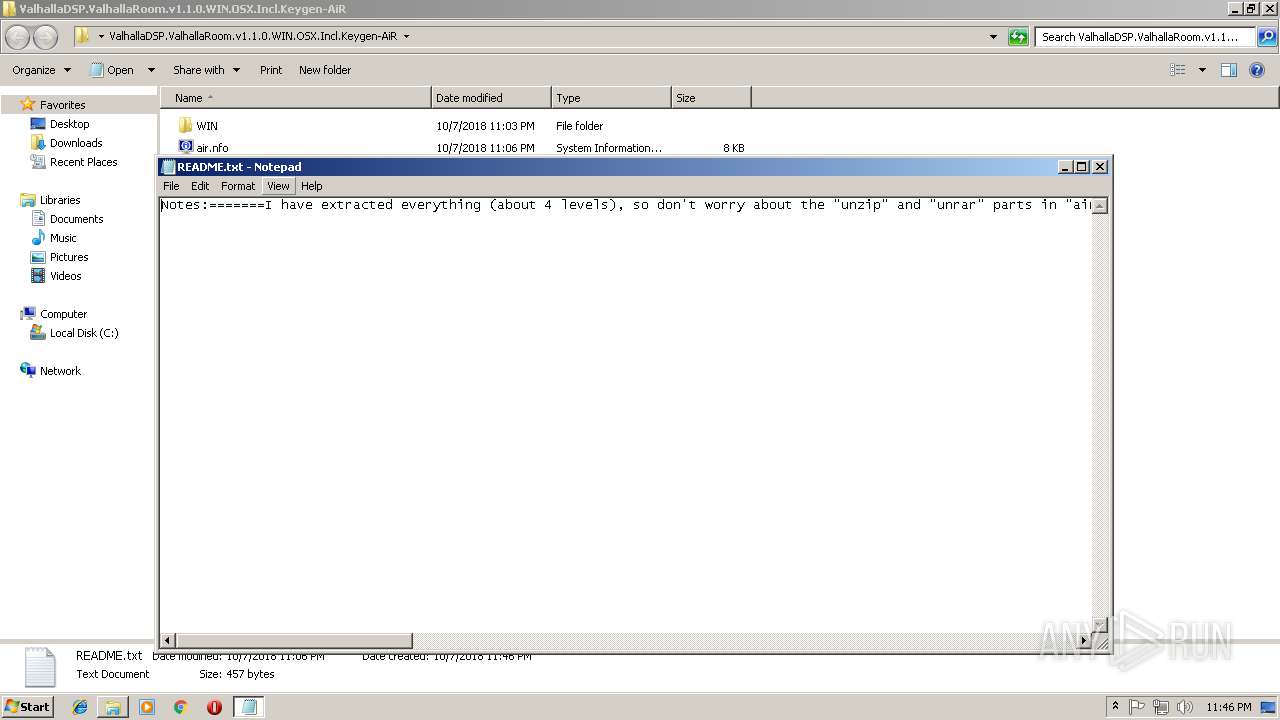This screenshot has width=1280, height=720.
Task: Select Network in navigation pane
Action: (60, 371)
